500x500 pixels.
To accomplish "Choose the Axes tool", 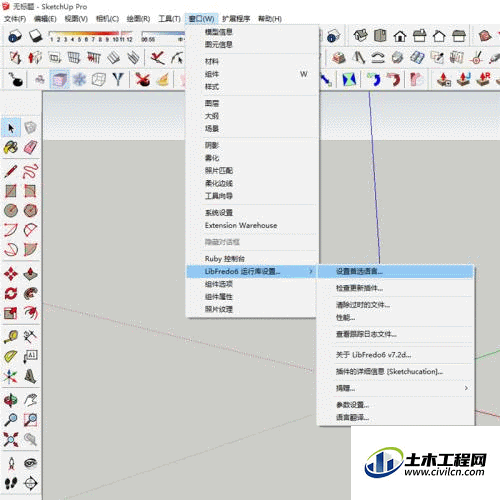I will (x=11, y=376).
